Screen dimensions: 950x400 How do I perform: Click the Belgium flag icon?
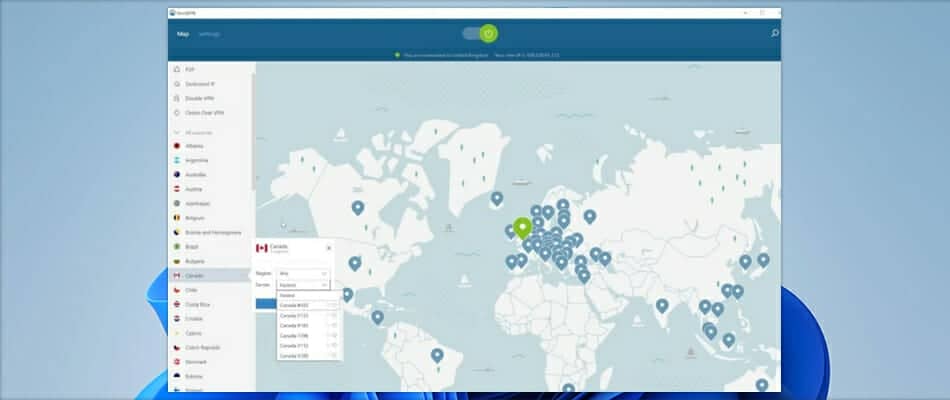177,218
